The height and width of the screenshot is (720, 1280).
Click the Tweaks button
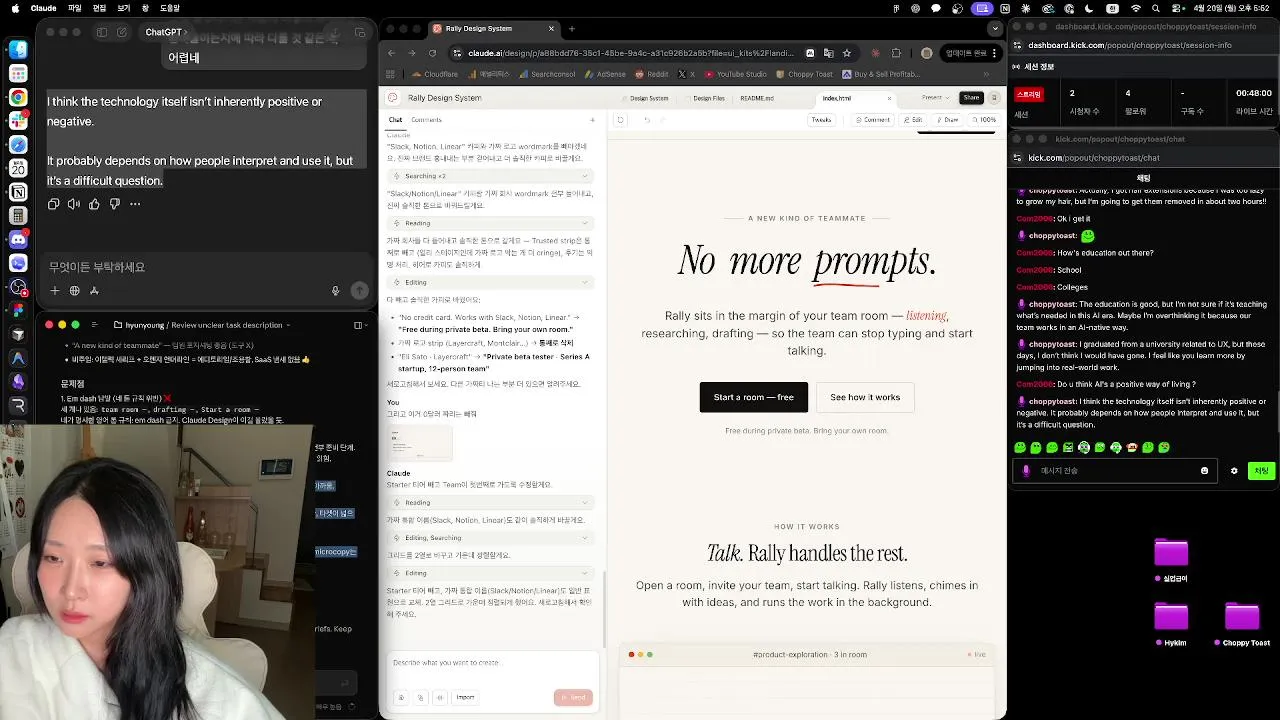(821, 120)
